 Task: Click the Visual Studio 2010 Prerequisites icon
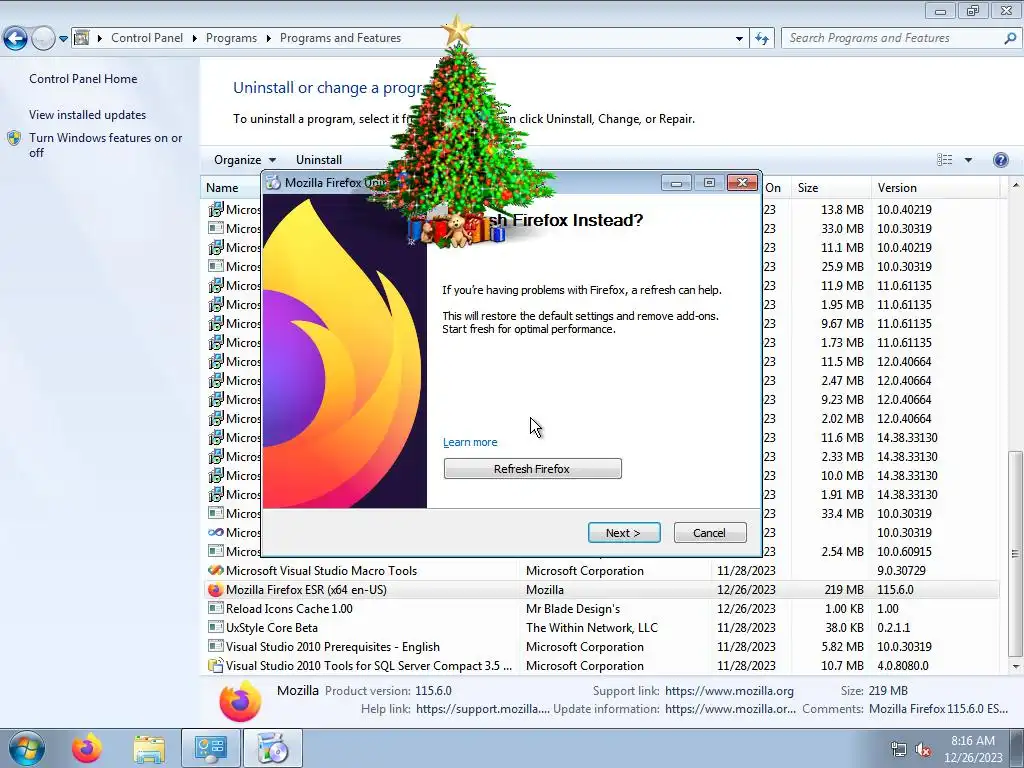(215, 646)
